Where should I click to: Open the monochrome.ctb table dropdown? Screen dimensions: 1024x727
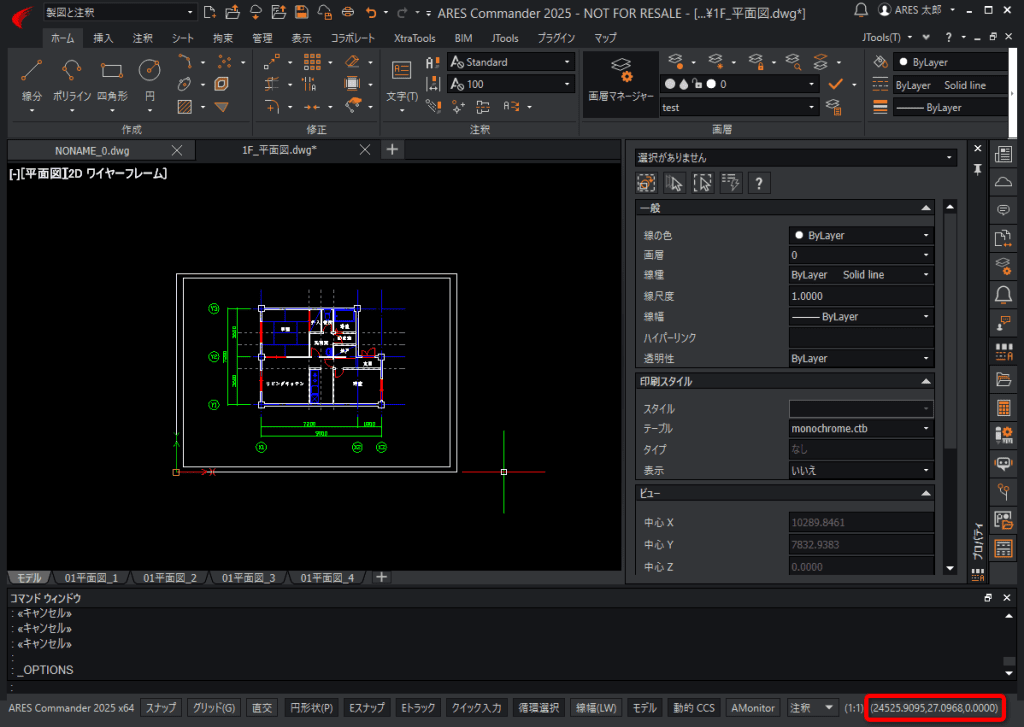(x=861, y=428)
